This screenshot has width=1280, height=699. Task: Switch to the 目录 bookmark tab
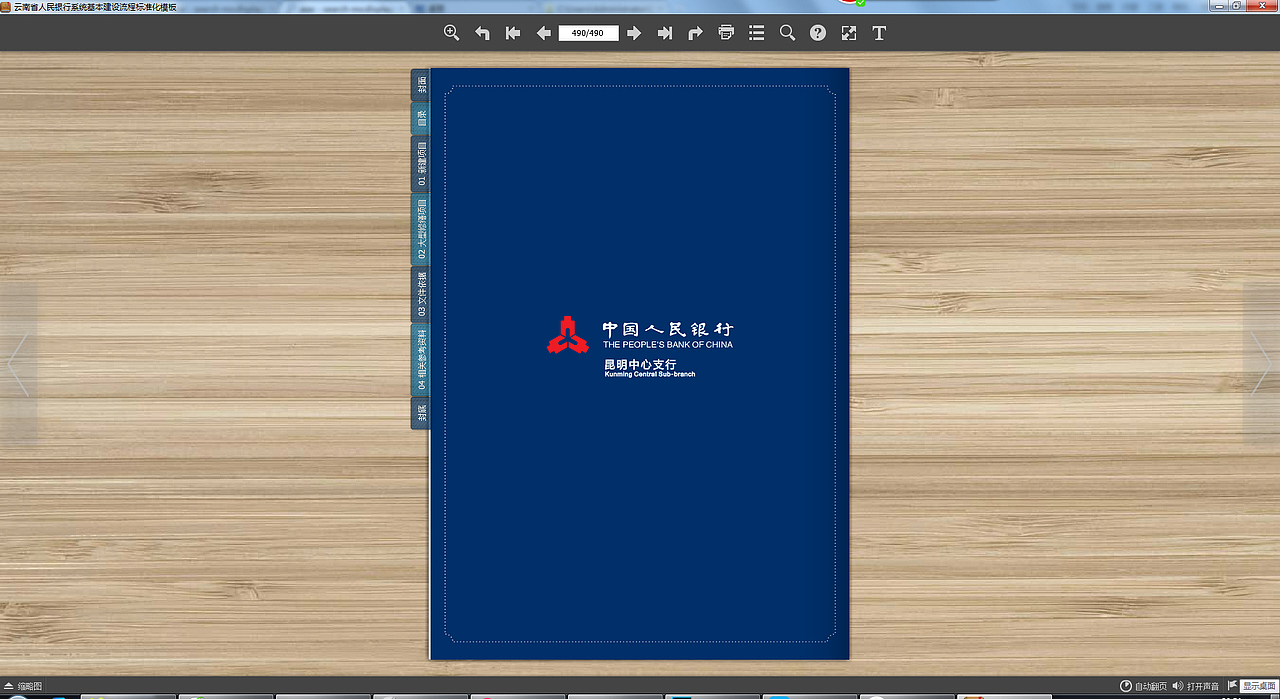(419, 117)
